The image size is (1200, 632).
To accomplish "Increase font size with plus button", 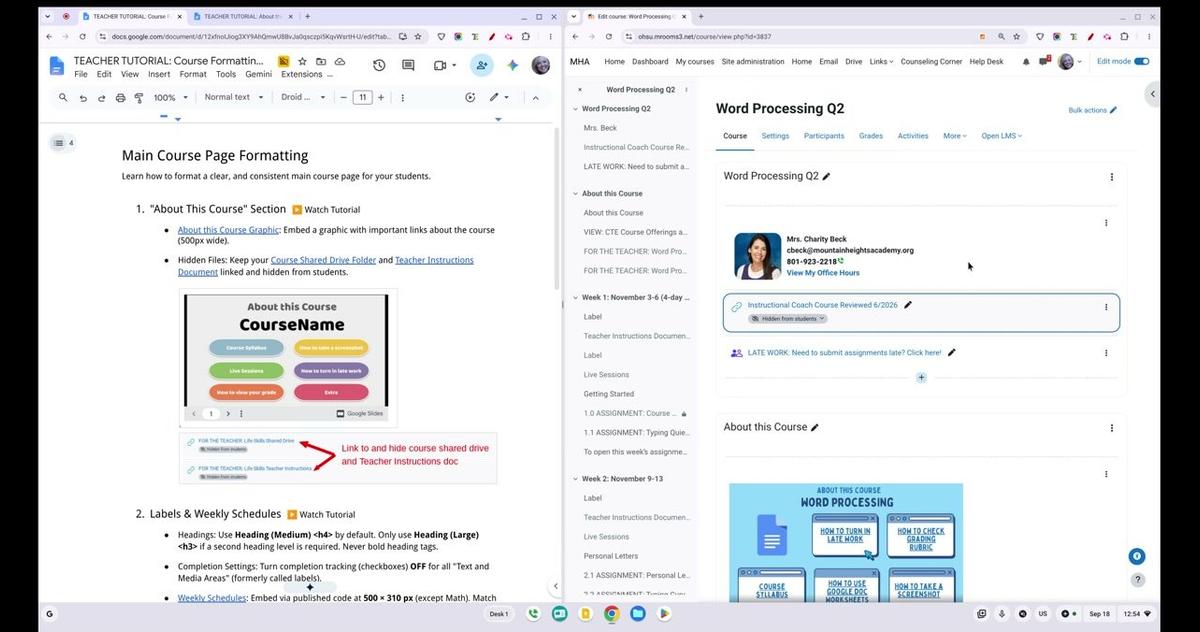I will [x=381, y=97].
